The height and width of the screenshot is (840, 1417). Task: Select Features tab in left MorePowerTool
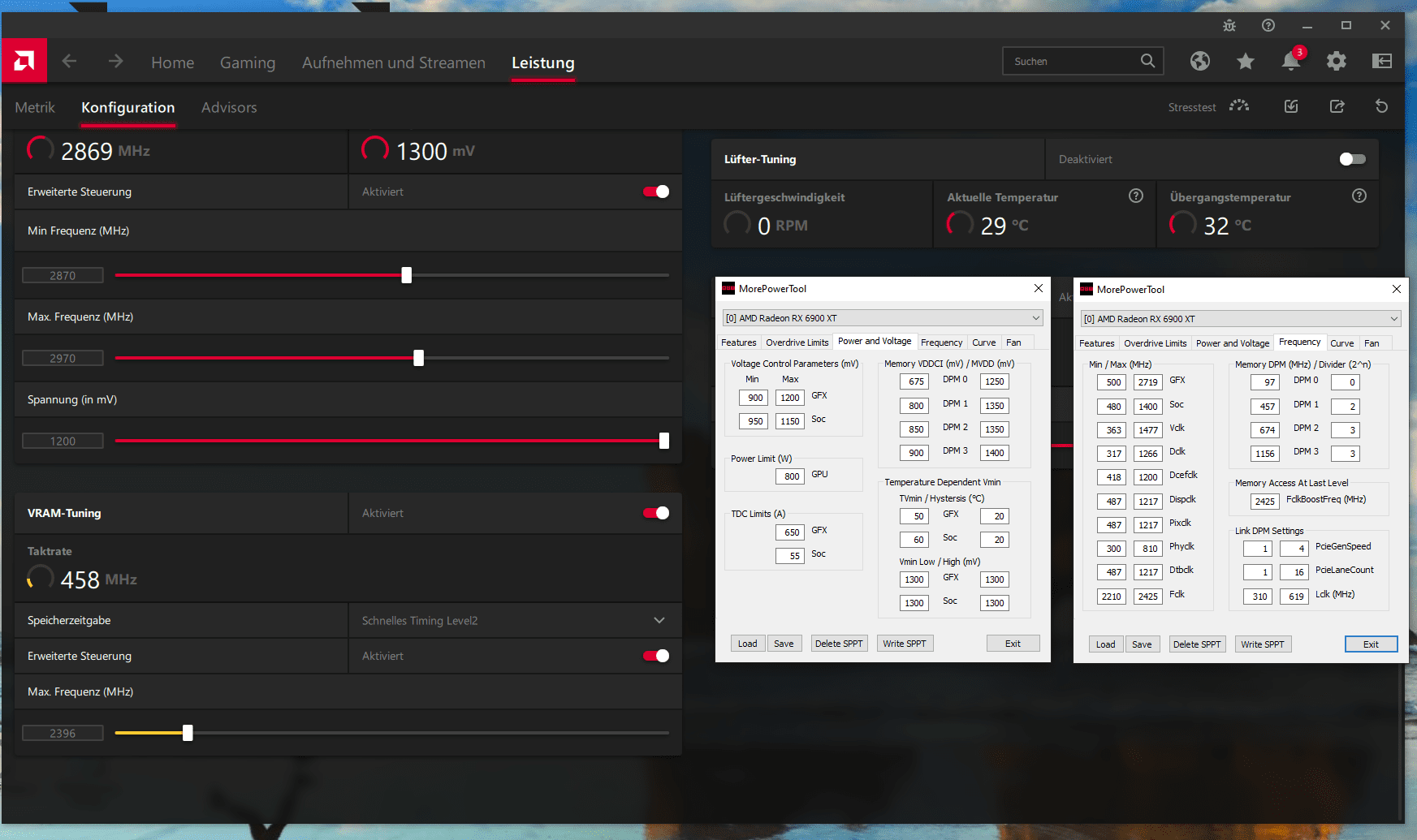(x=739, y=342)
